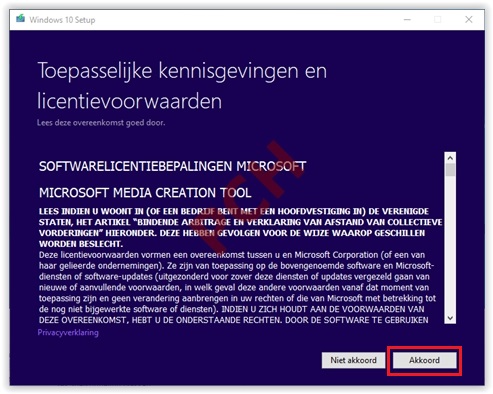Open the Privacyverklaring link

[68, 333]
